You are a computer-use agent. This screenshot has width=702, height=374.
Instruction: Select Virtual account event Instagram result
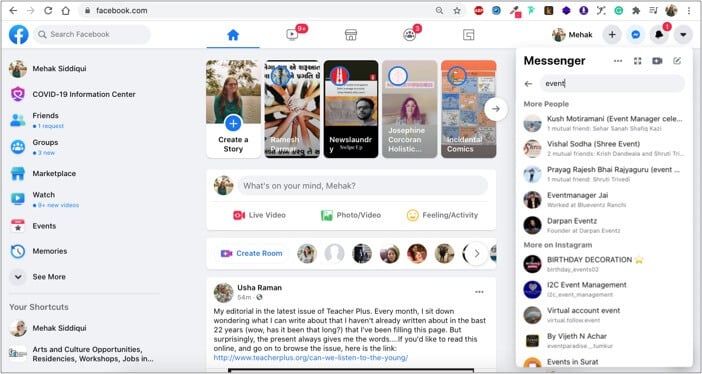pyautogui.click(x=604, y=315)
